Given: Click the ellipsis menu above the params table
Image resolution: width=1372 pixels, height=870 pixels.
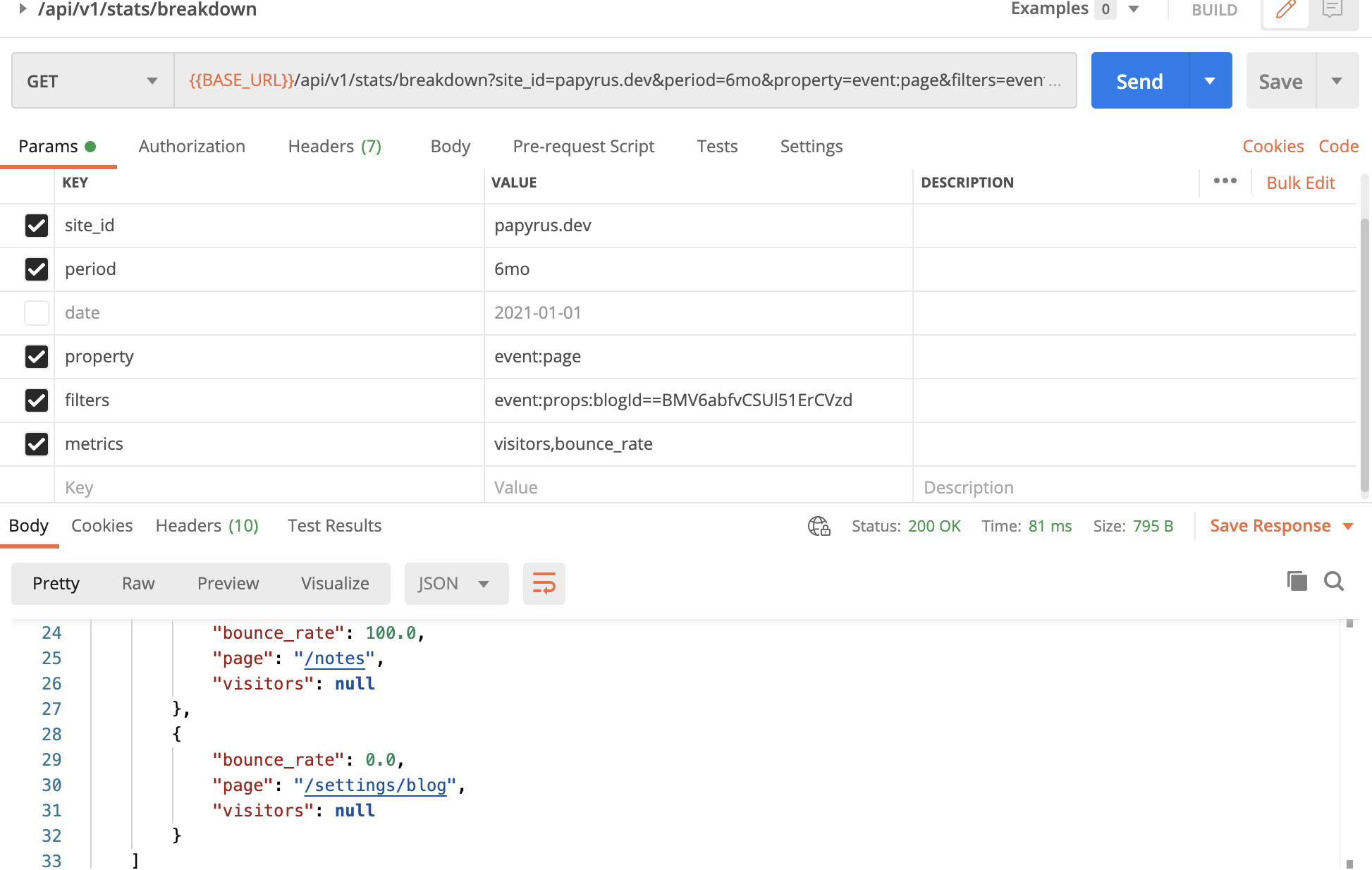Looking at the screenshot, I should tap(1225, 181).
